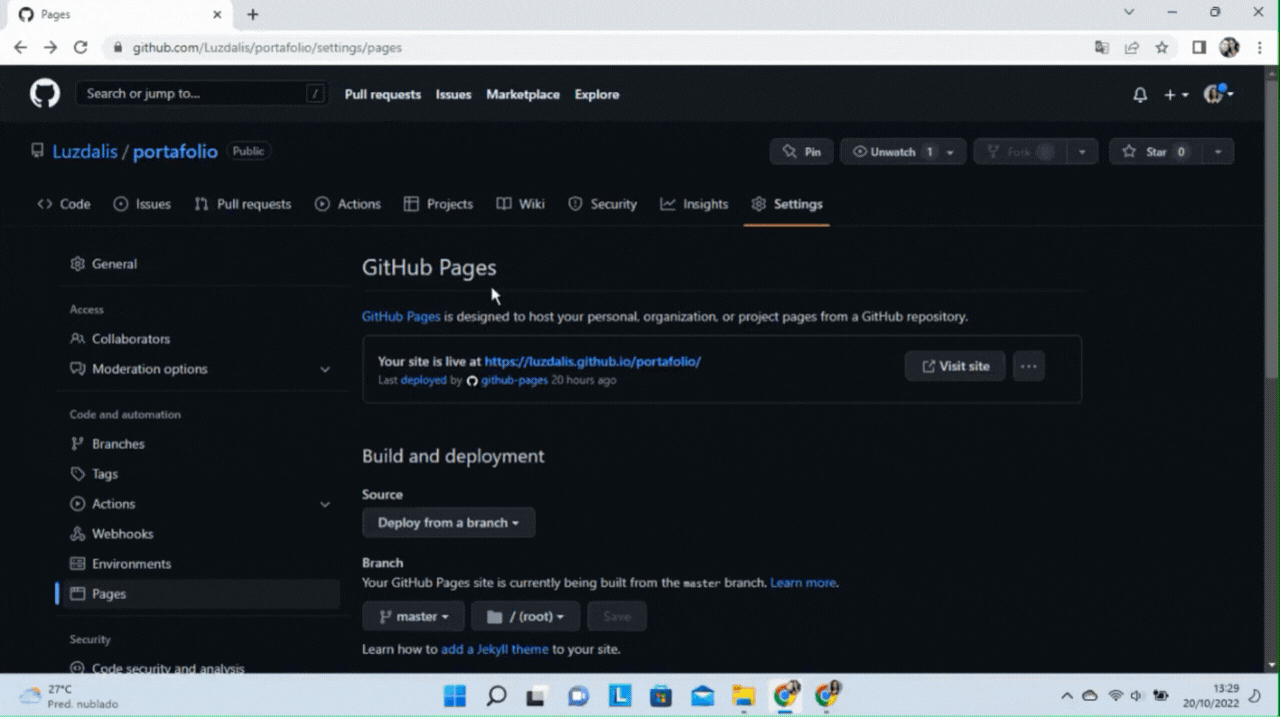This screenshot has width=1280, height=720.
Task: Go to Explore
Action: [597, 94]
